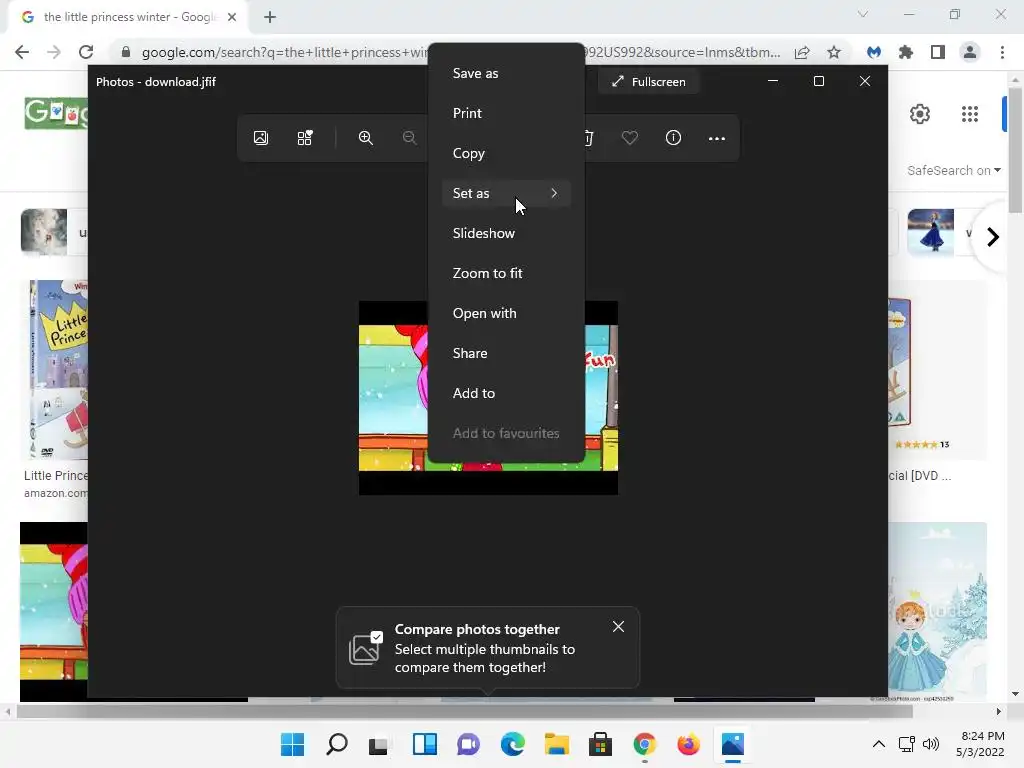
Task: Open the Google apps grid
Action: click(x=970, y=114)
